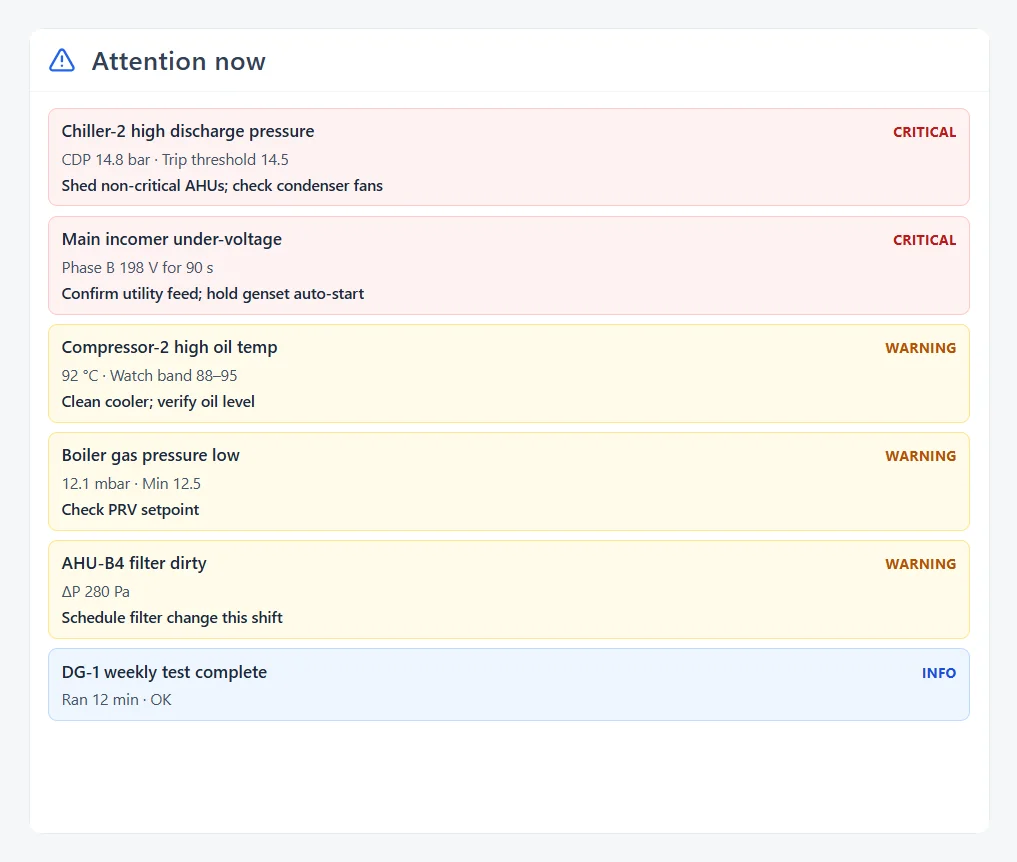This screenshot has height=862, width=1017.
Task: Open the Main incomer under-voltage alert
Action: (x=508, y=265)
